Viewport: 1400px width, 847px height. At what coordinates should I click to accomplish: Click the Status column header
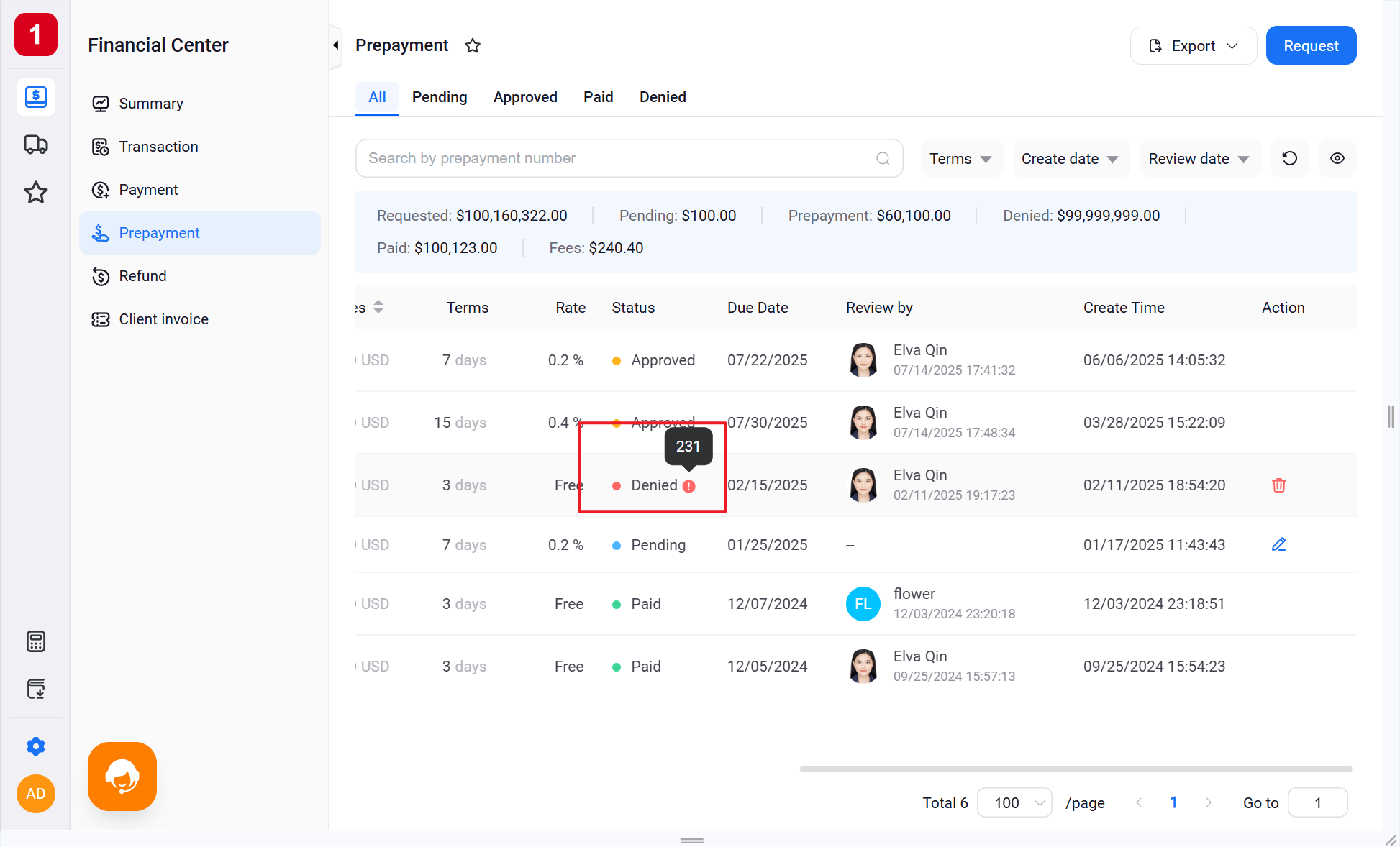coord(633,308)
